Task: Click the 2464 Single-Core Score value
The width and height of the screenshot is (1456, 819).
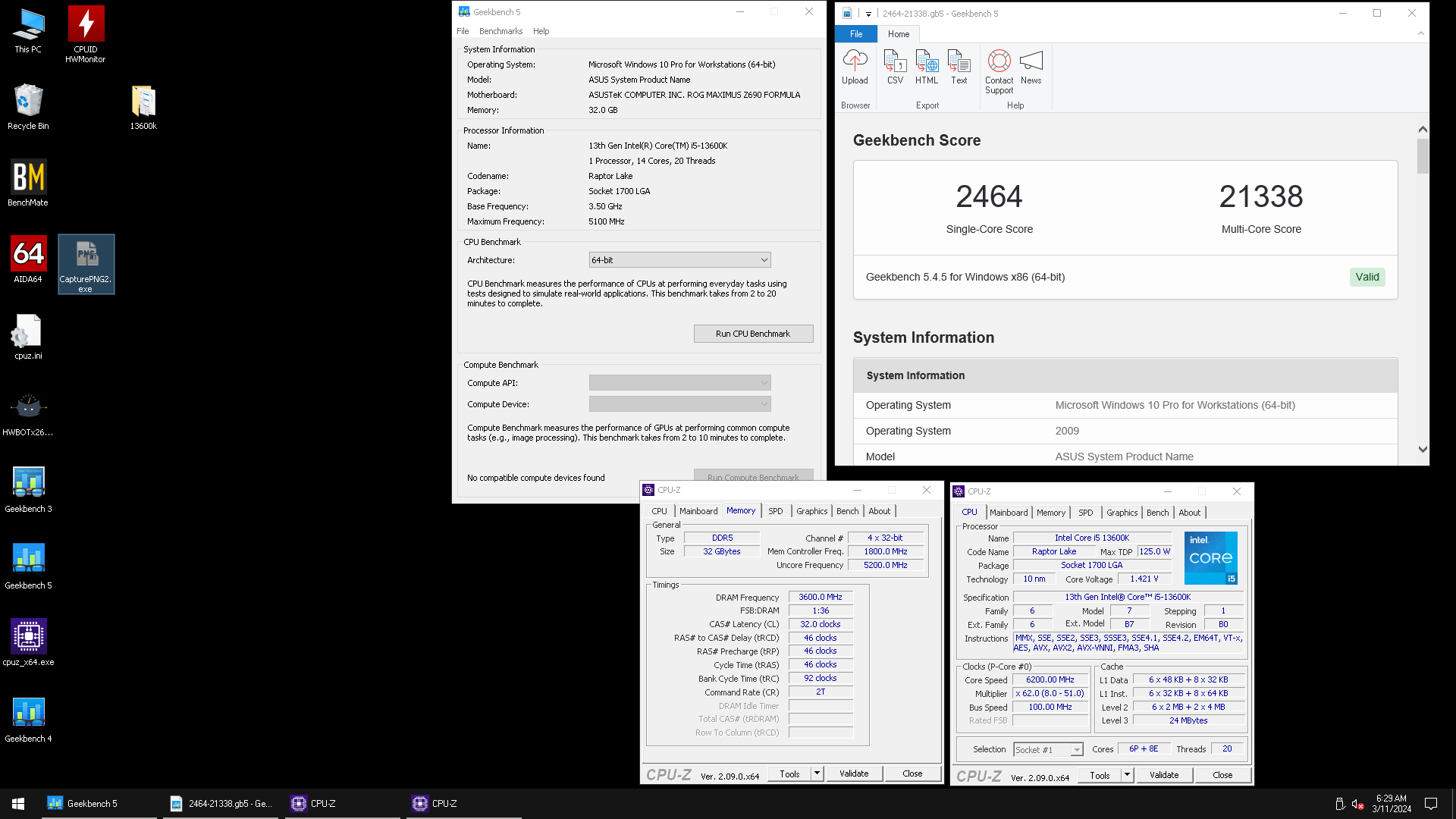Action: [989, 196]
